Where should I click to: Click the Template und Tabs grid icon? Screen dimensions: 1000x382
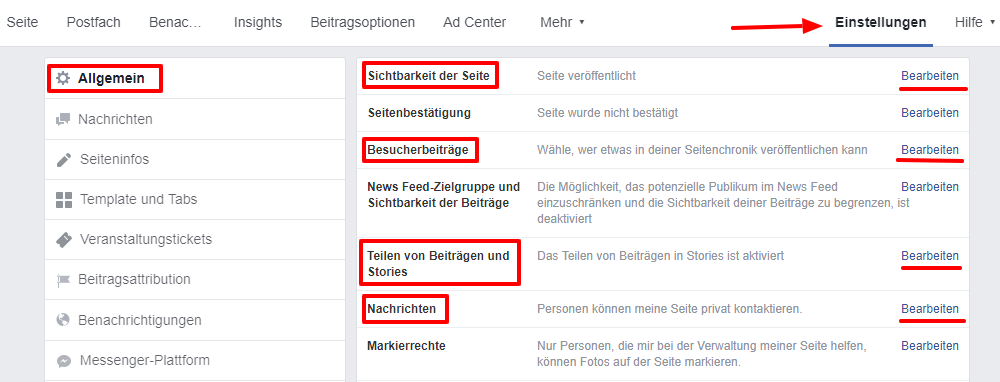(x=64, y=200)
